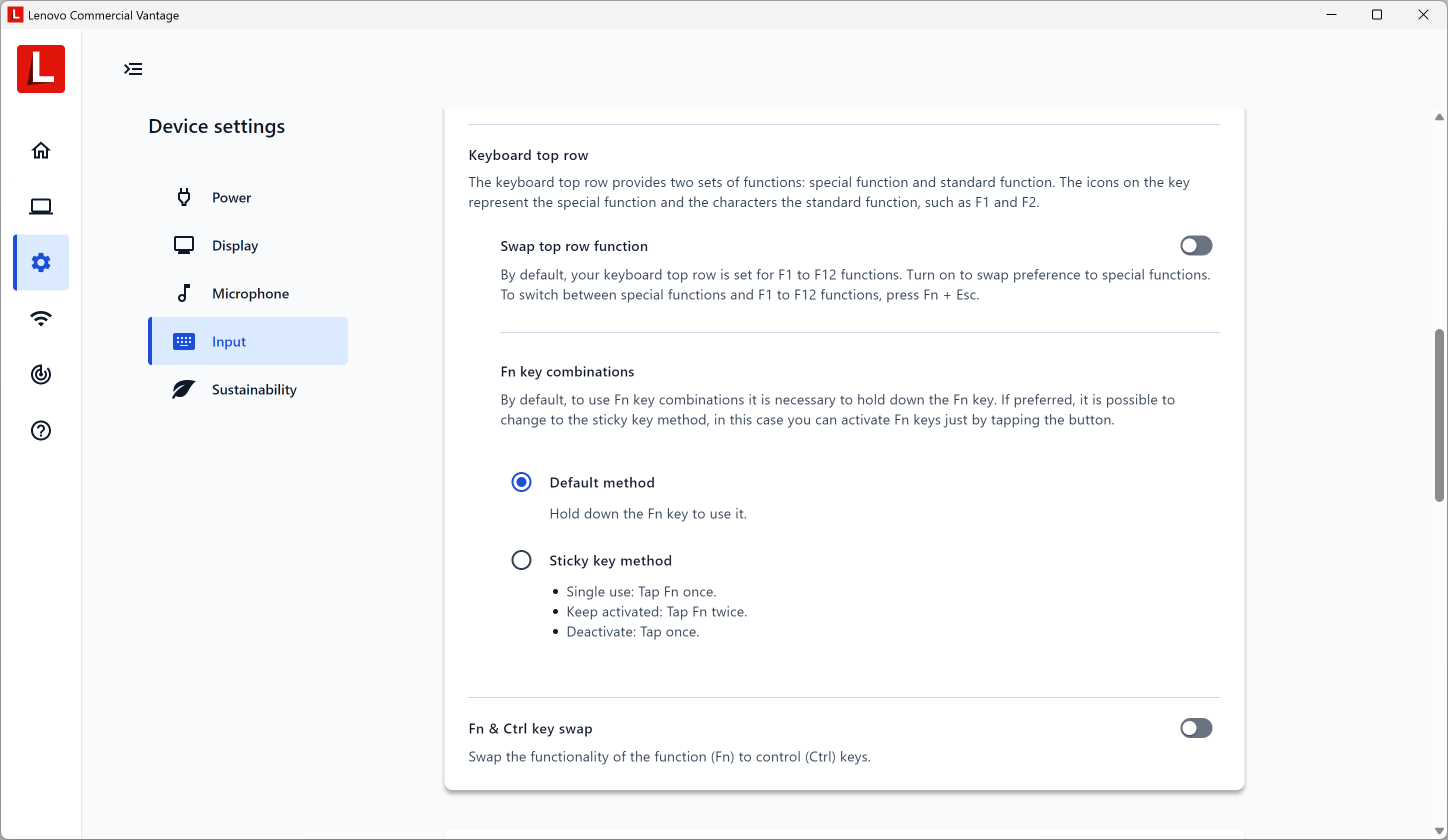
Task: Click the Lenovo red L logo
Action: (x=41, y=69)
